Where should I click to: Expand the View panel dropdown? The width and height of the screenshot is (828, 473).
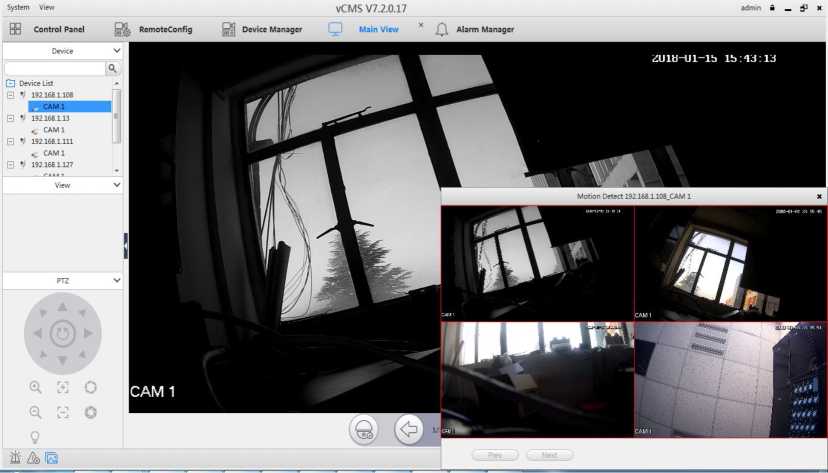coord(117,185)
